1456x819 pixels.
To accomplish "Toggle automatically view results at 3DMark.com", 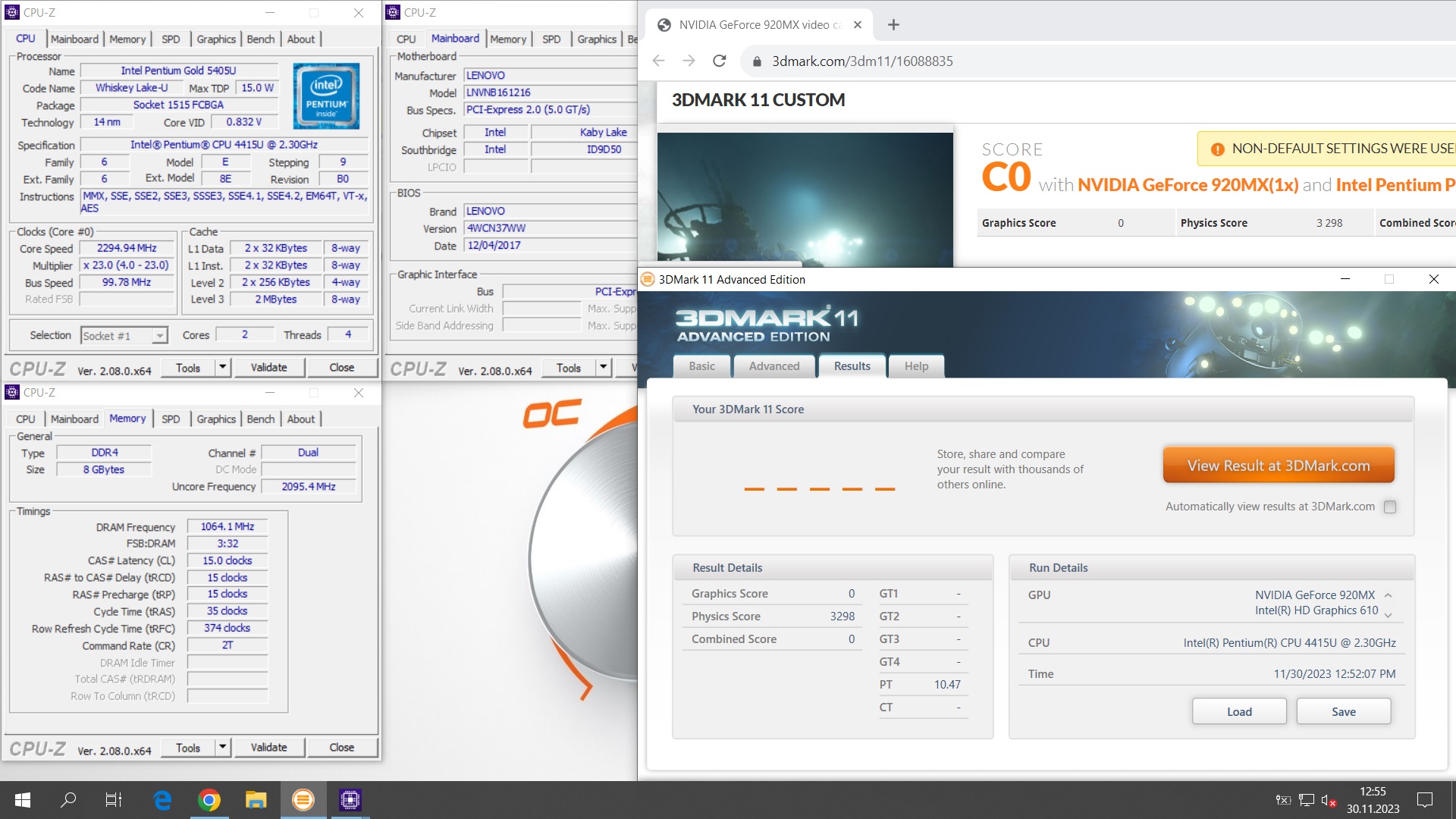I will (1390, 507).
